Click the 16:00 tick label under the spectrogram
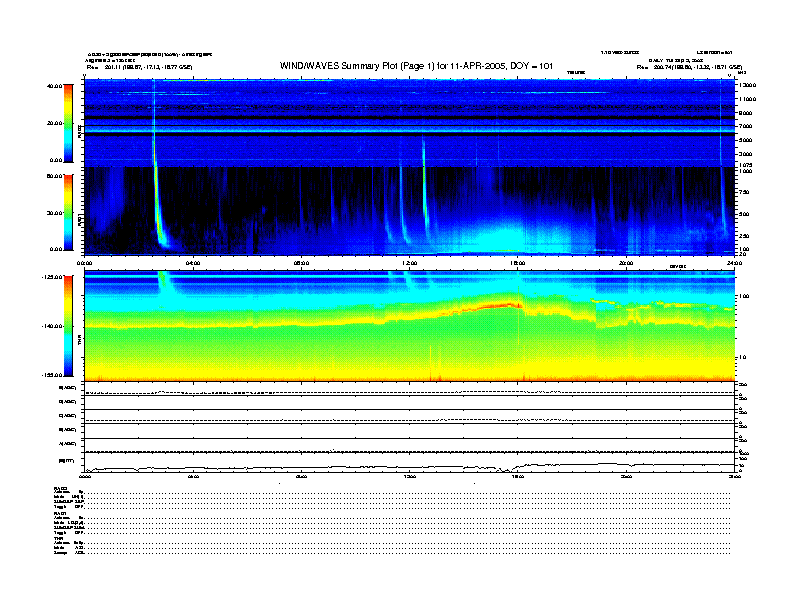The width and height of the screenshot is (792, 612). 518,263
